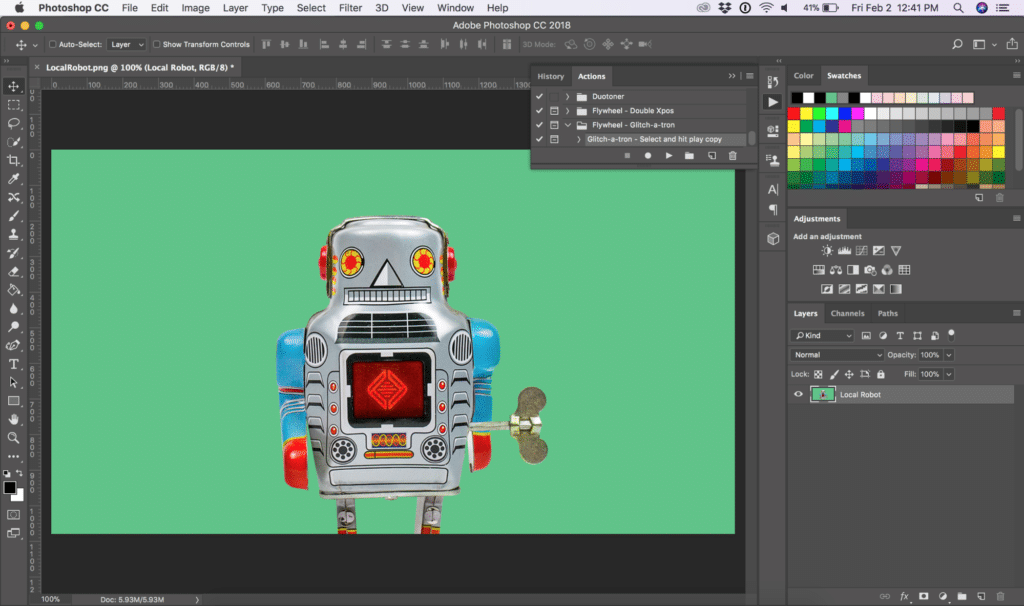Hide the Local Robot layer
The height and width of the screenshot is (606, 1024).
click(798, 395)
